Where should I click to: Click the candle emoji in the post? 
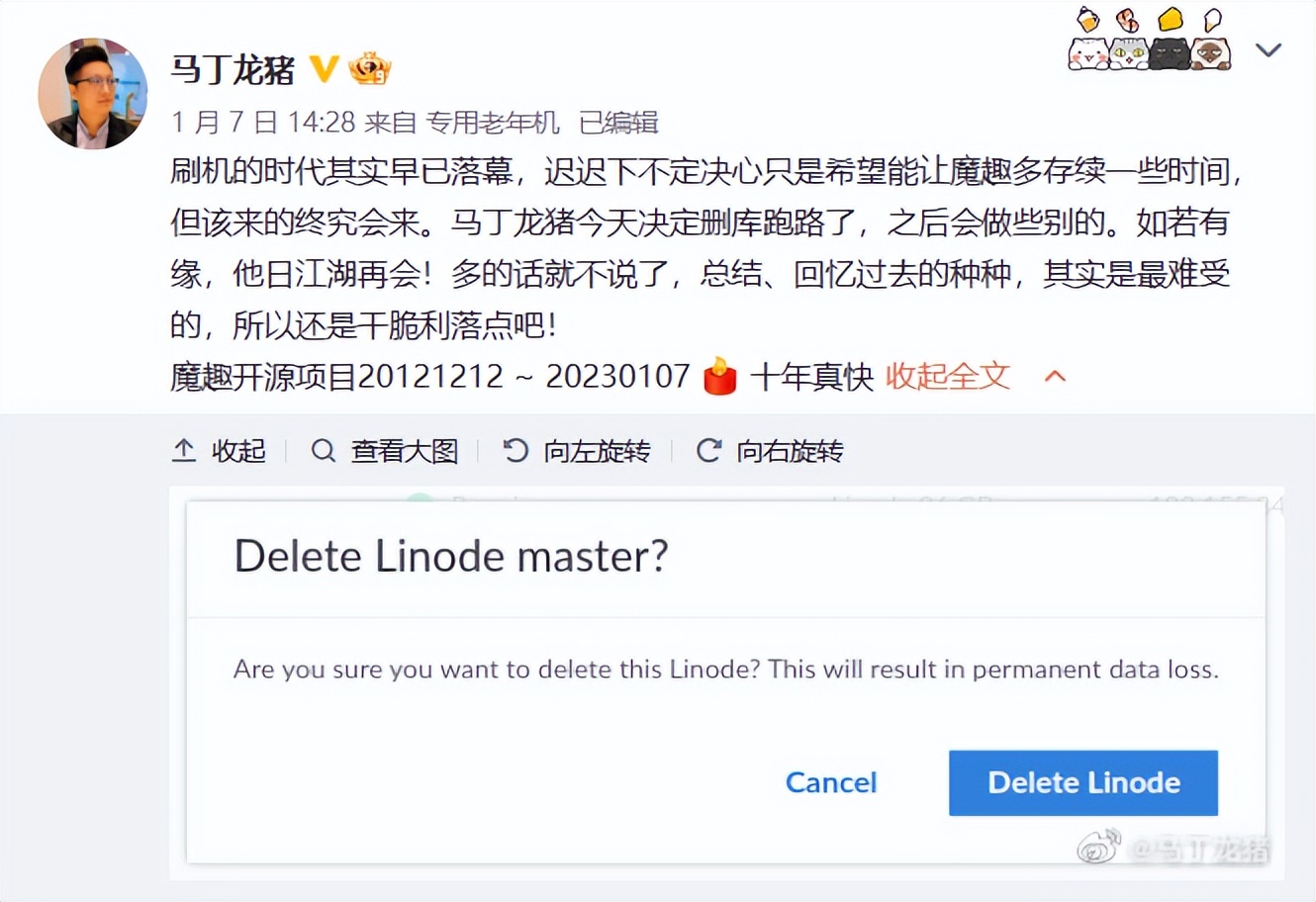719,377
